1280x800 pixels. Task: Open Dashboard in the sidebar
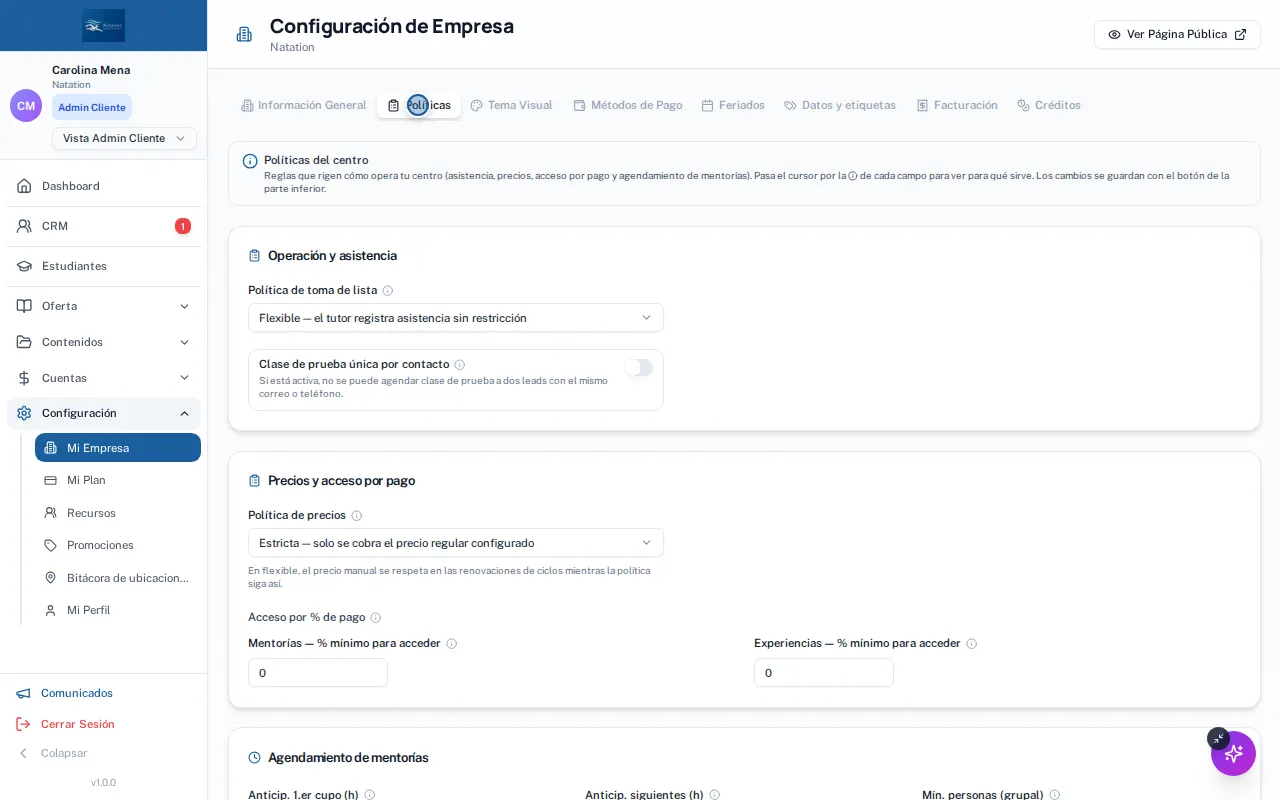104,186
